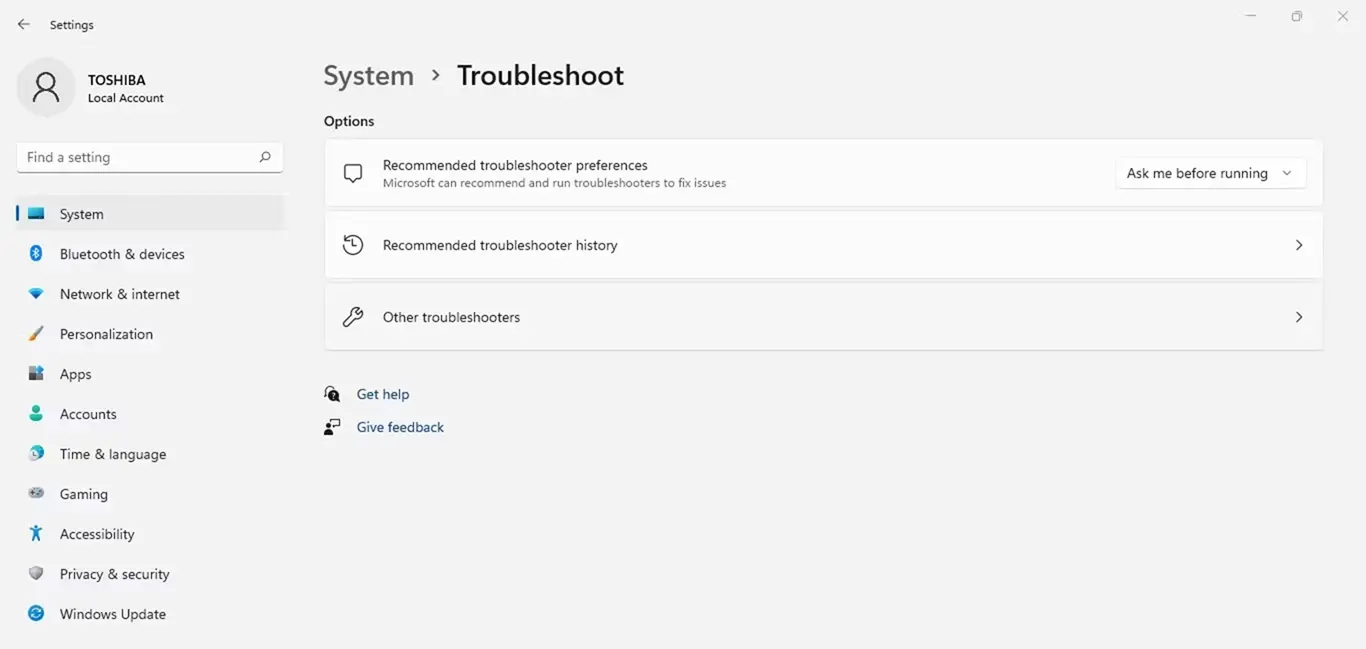Click the Personalization paintbrush icon

(36, 334)
